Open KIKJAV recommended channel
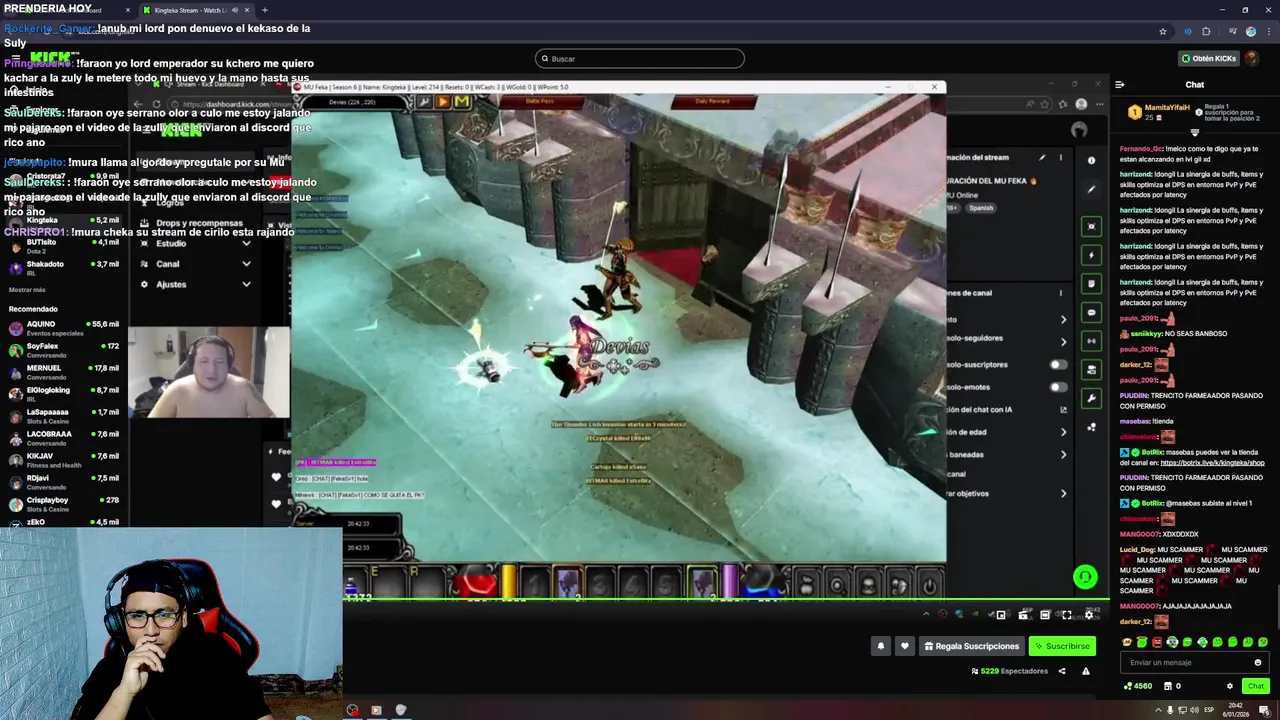The height and width of the screenshot is (720, 1280). click(x=62, y=460)
